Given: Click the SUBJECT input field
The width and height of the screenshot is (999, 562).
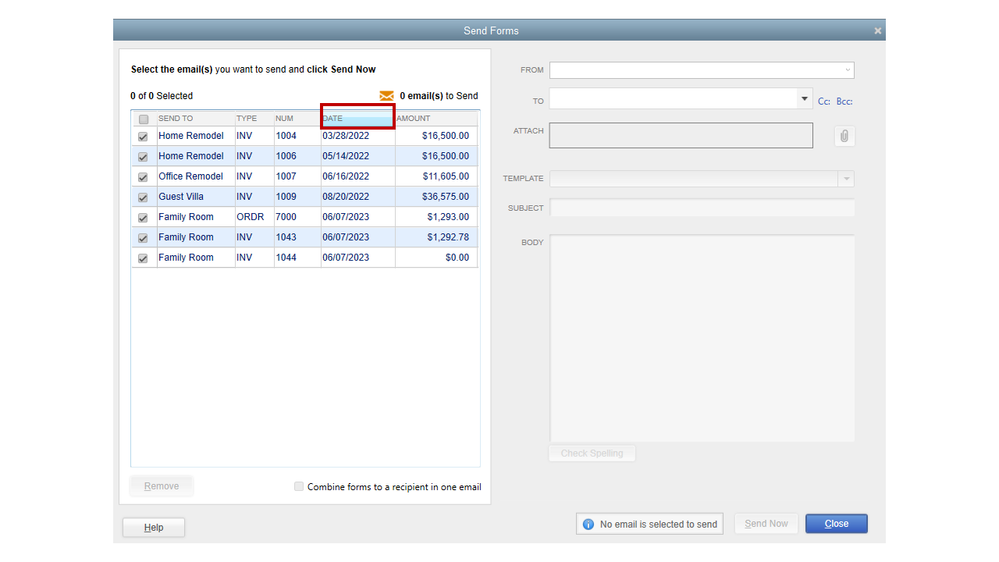Looking at the screenshot, I should pos(701,208).
